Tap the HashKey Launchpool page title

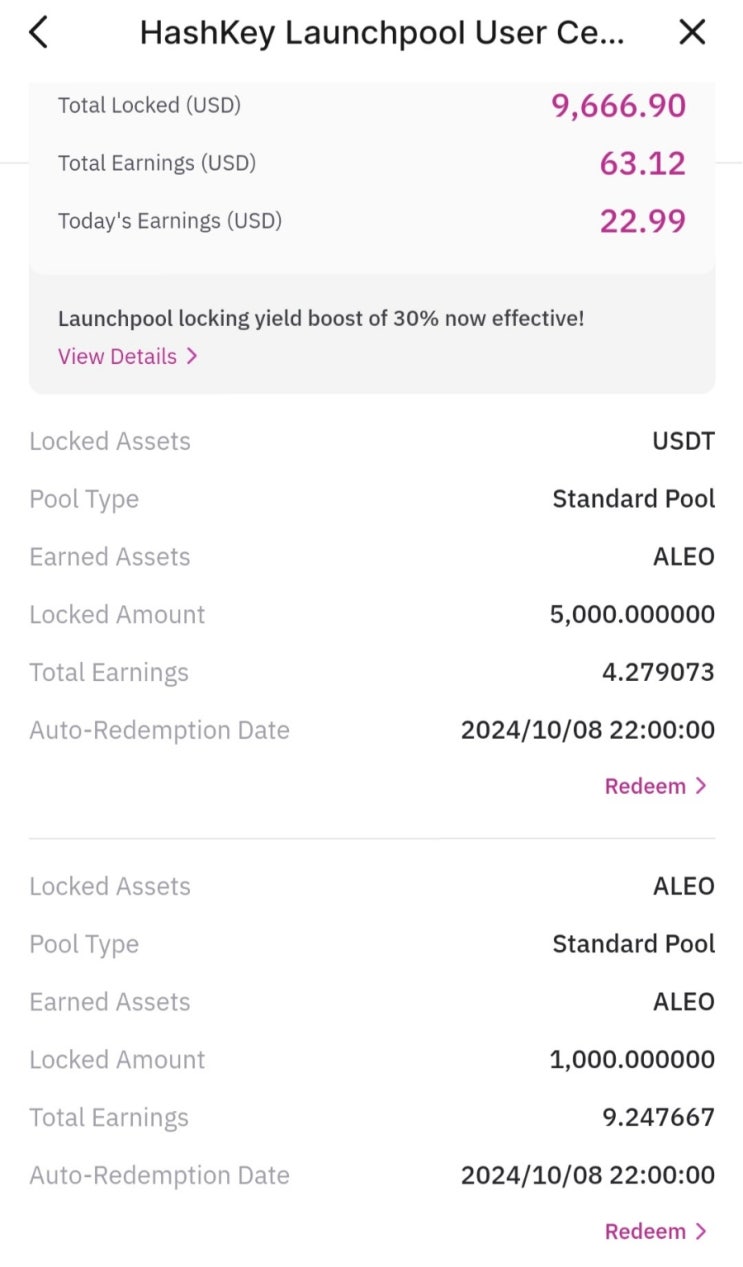(382, 33)
